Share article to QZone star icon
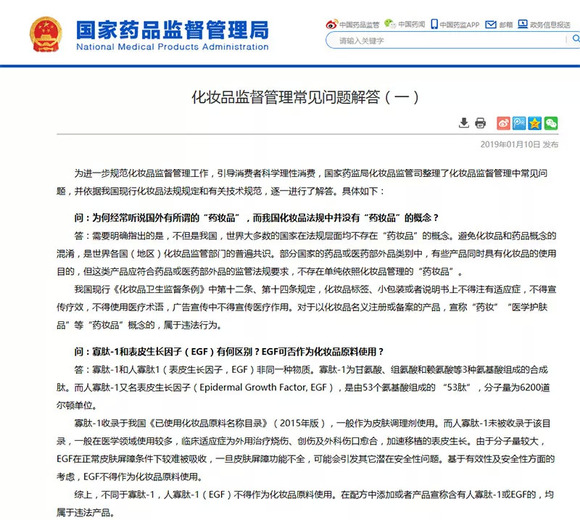This screenshot has width=580, height=520. click(535, 123)
